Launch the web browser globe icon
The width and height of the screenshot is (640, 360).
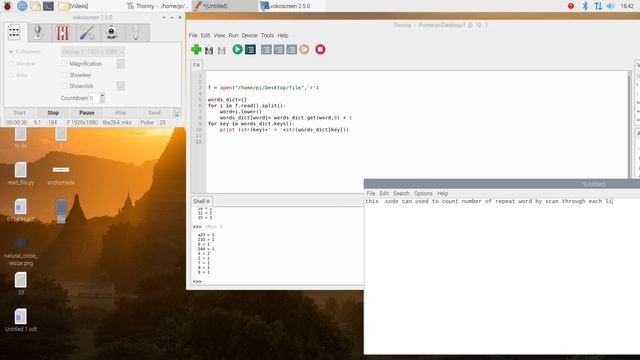22,6
